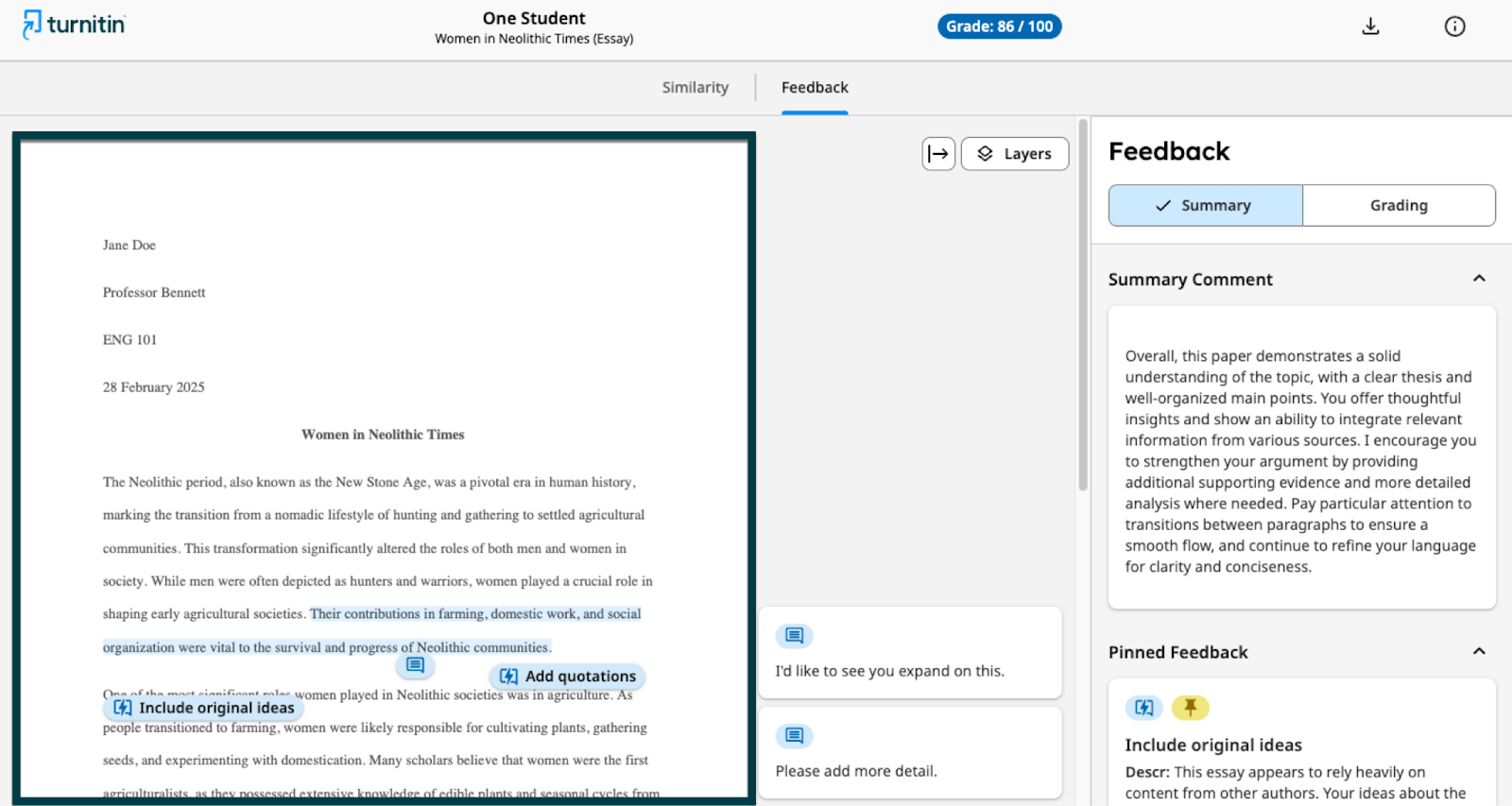The image size is (1512, 806).
Task: Click the essay title "Women in Neolithic Times"
Action: point(383,435)
